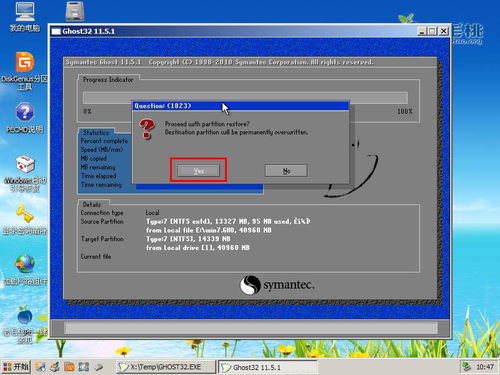
Task: Click the Question (1823) dialog title bar
Action: pyautogui.click(x=240, y=106)
